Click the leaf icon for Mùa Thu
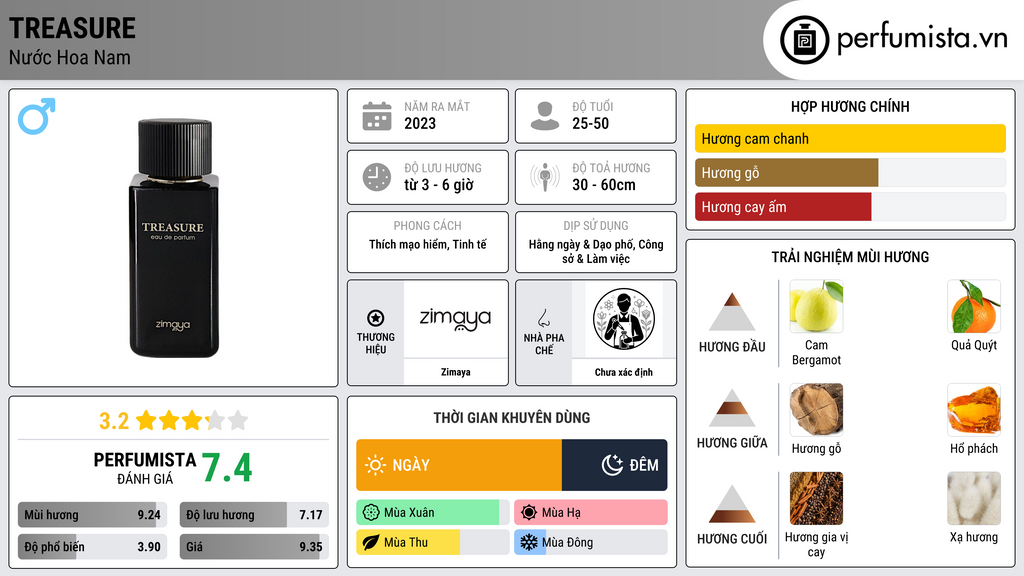 [x=371, y=542]
